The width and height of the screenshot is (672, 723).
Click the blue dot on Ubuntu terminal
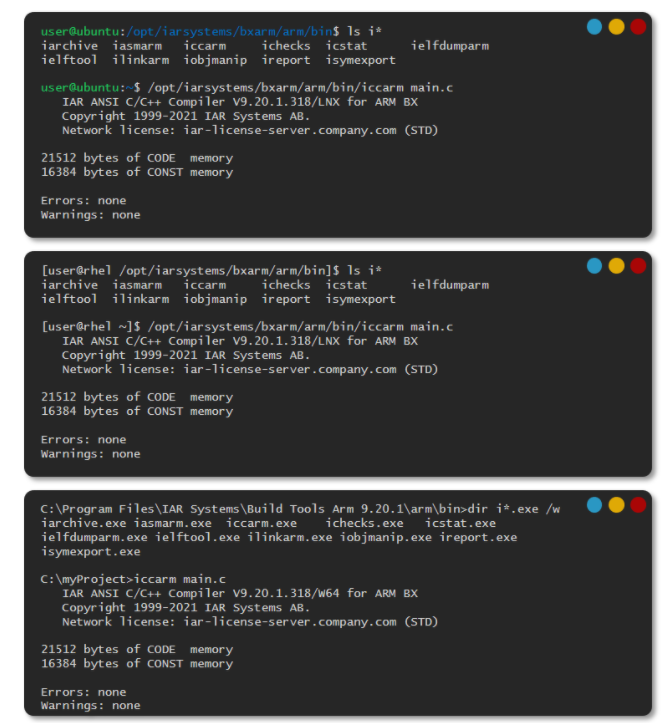(594, 27)
